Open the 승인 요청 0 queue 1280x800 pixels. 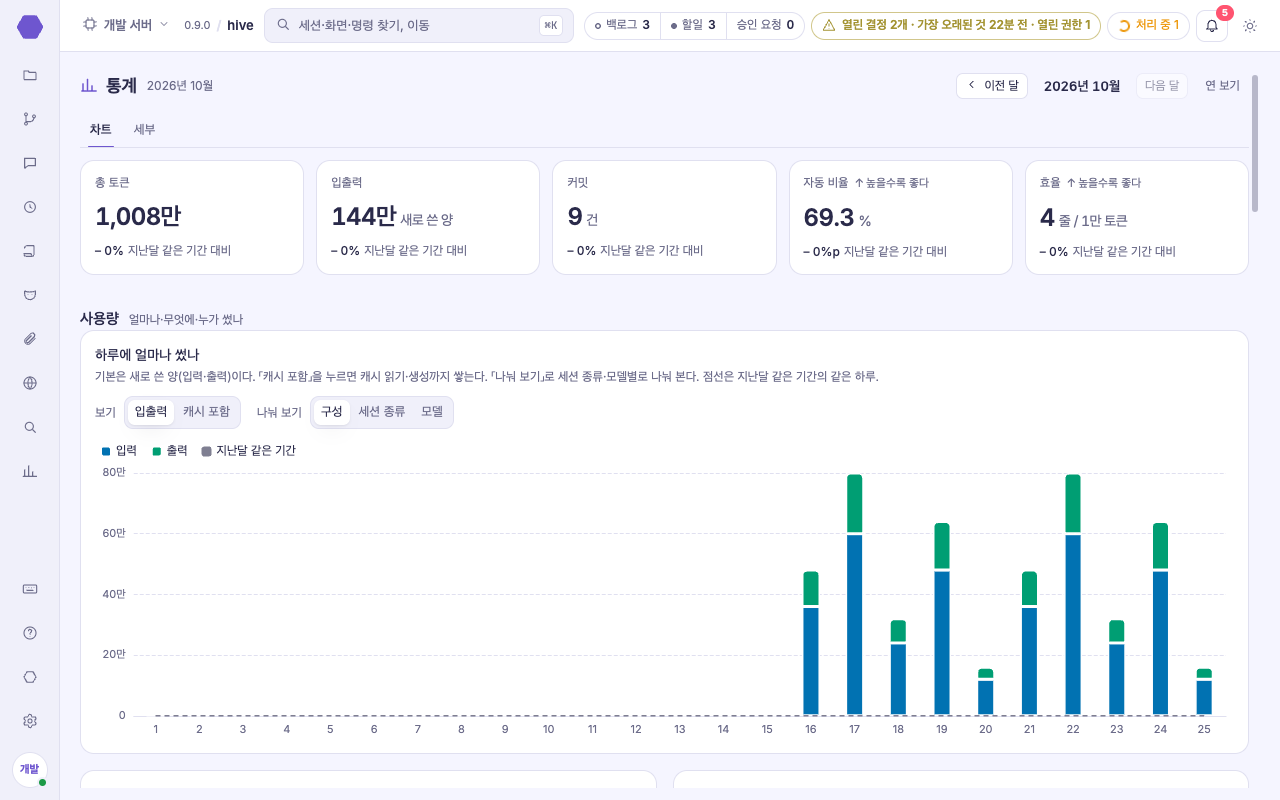[765, 25]
